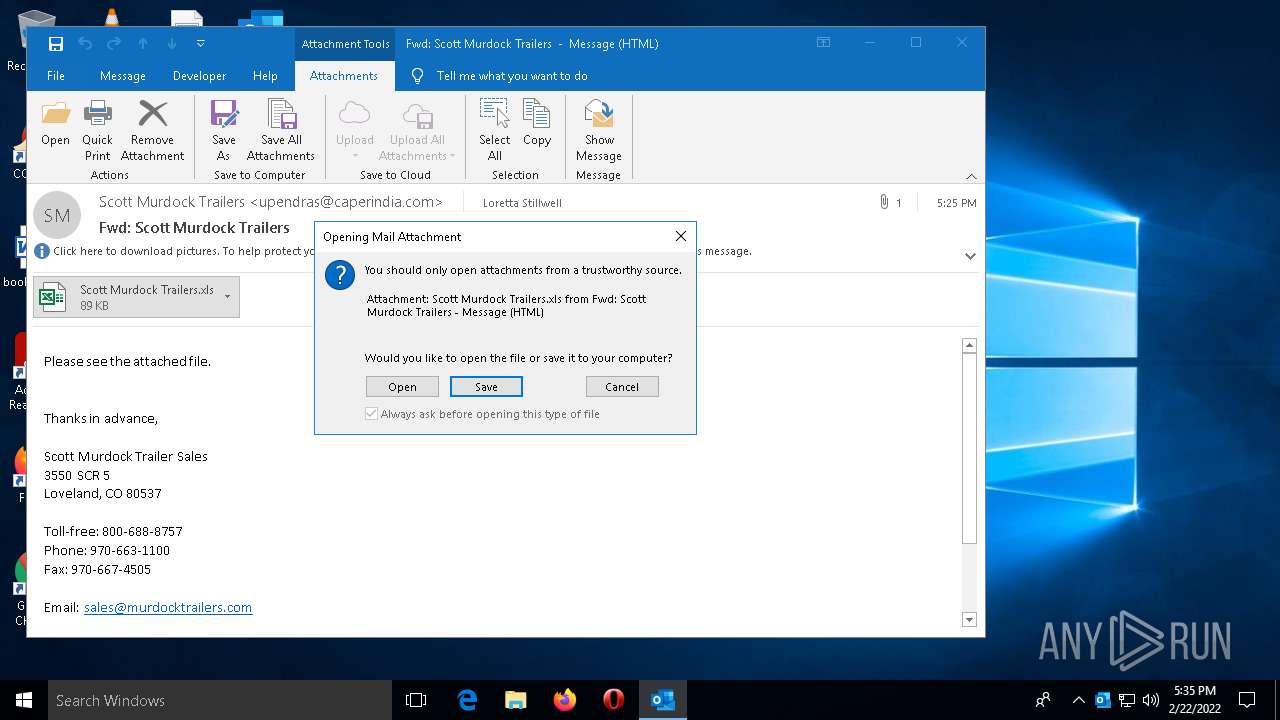
Task: Open the attachment via ribbon Open icon
Action: (x=55, y=124)
